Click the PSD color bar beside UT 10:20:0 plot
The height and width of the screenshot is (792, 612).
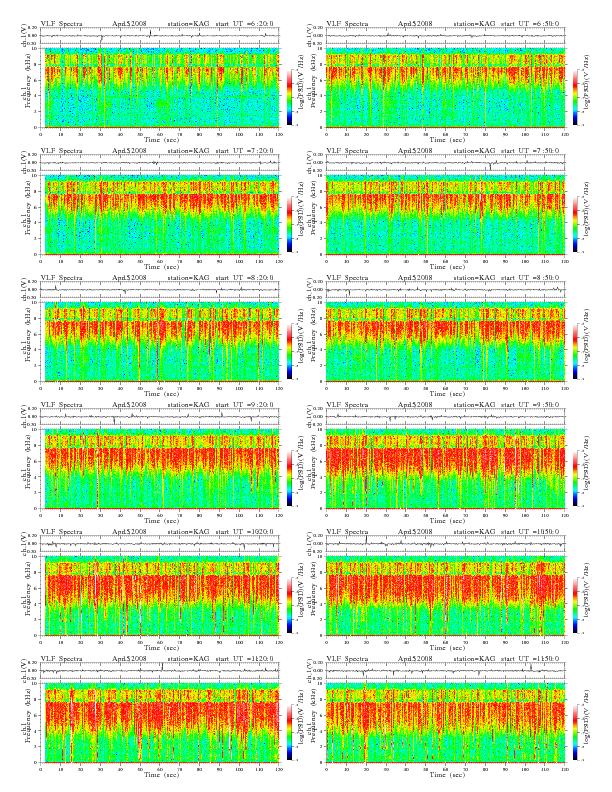[290, 605]
